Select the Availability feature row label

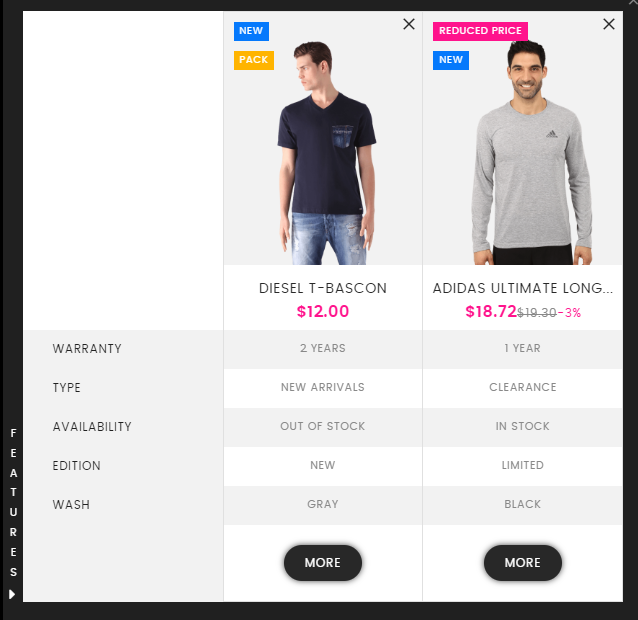pyautogui.click(x=92, y=427)
